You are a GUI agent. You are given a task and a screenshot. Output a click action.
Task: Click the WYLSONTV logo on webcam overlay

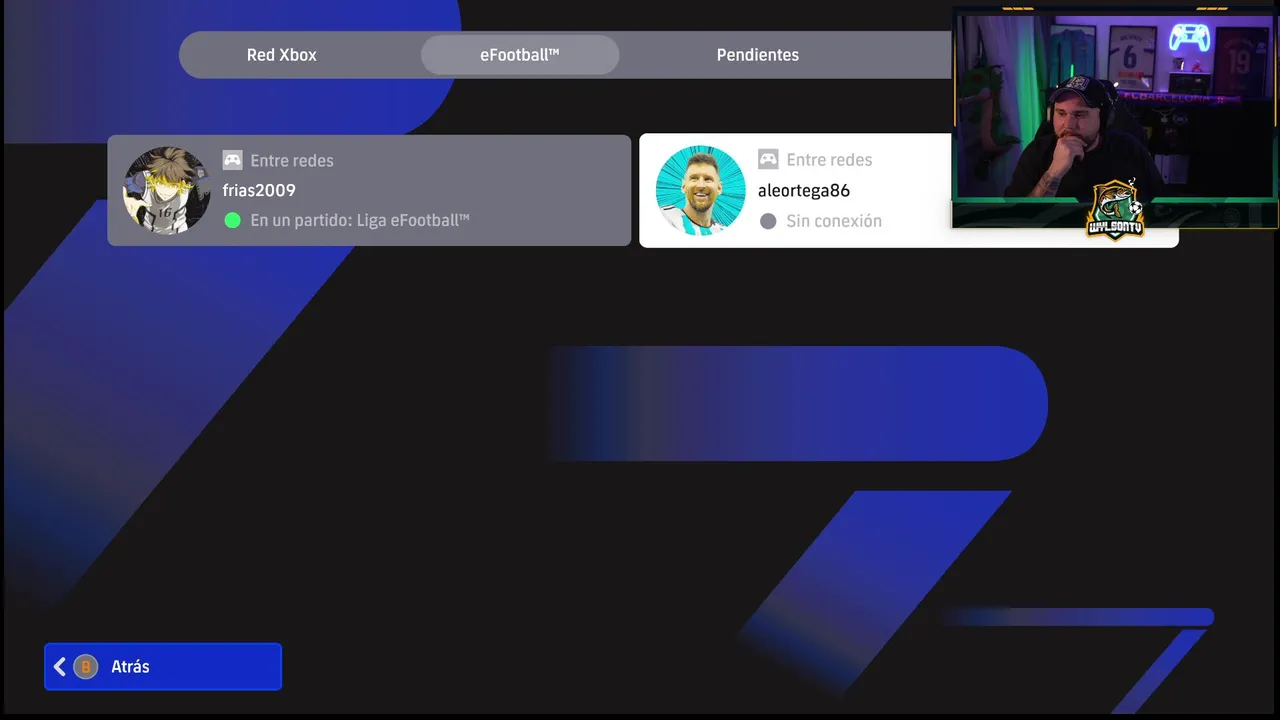[x=1115, y=209]
